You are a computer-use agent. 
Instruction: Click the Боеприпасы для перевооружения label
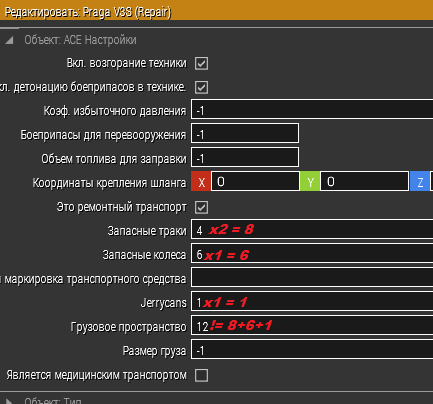pyautogui.click(x=103, y=135)
